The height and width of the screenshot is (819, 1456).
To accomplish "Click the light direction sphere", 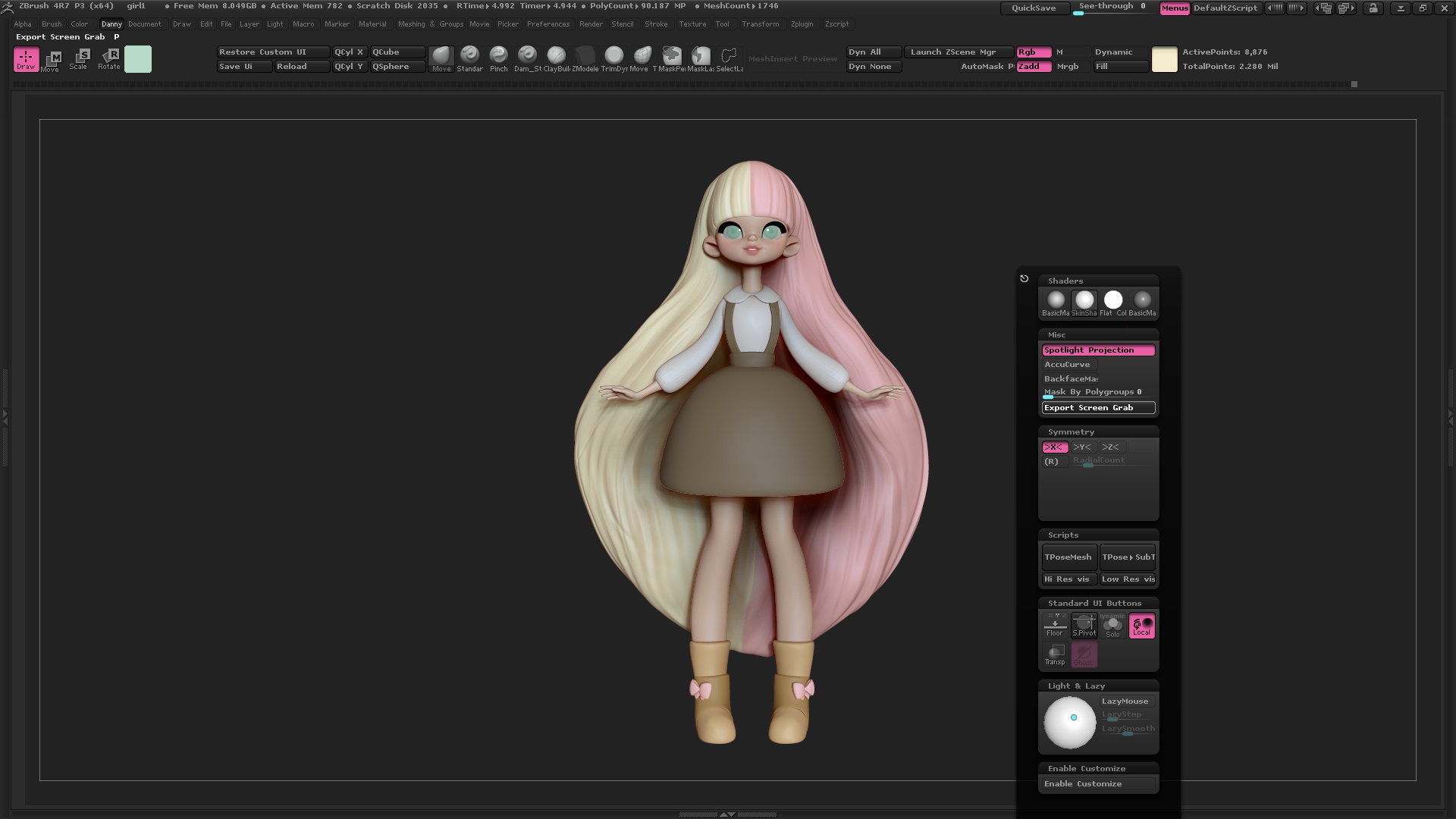I will pyautogui.click(x=1070, y=722).
